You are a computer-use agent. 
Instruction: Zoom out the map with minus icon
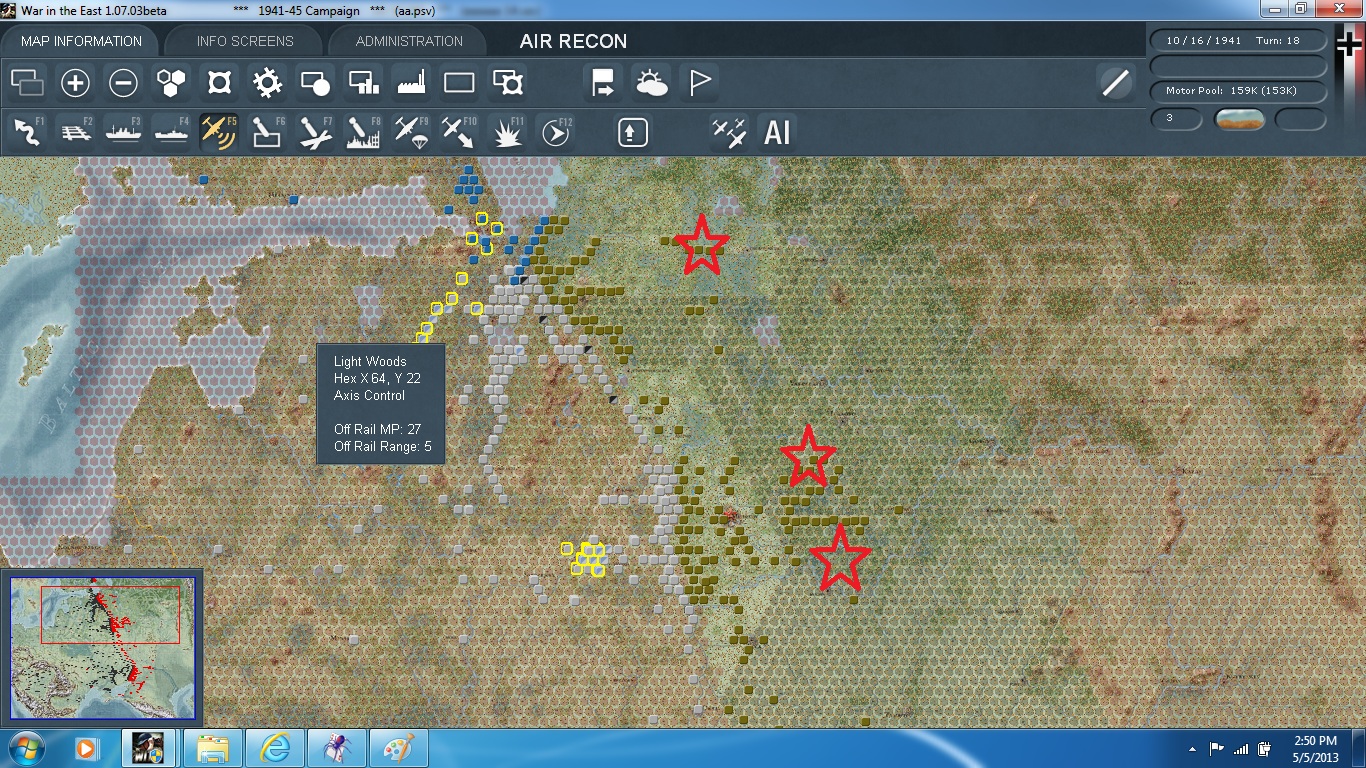(123, 83)
